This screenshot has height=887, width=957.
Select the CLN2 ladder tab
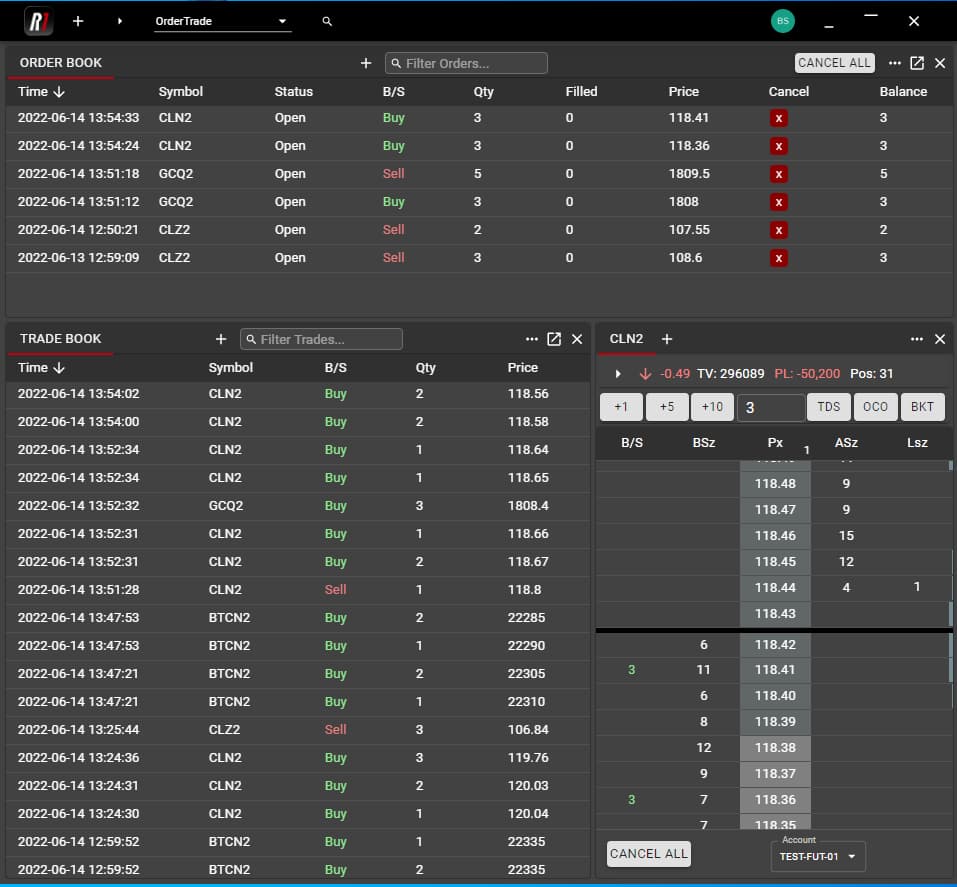pos(626,339)
